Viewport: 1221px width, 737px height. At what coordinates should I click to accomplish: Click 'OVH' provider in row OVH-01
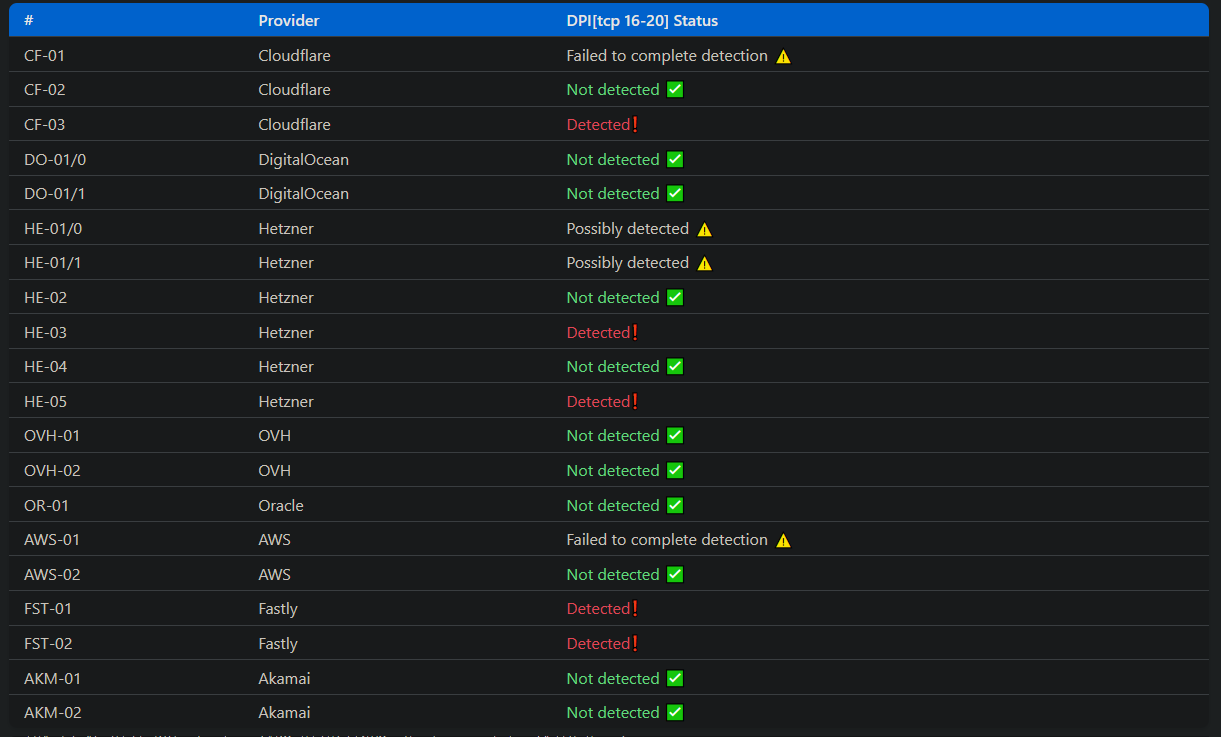[275, 435]
